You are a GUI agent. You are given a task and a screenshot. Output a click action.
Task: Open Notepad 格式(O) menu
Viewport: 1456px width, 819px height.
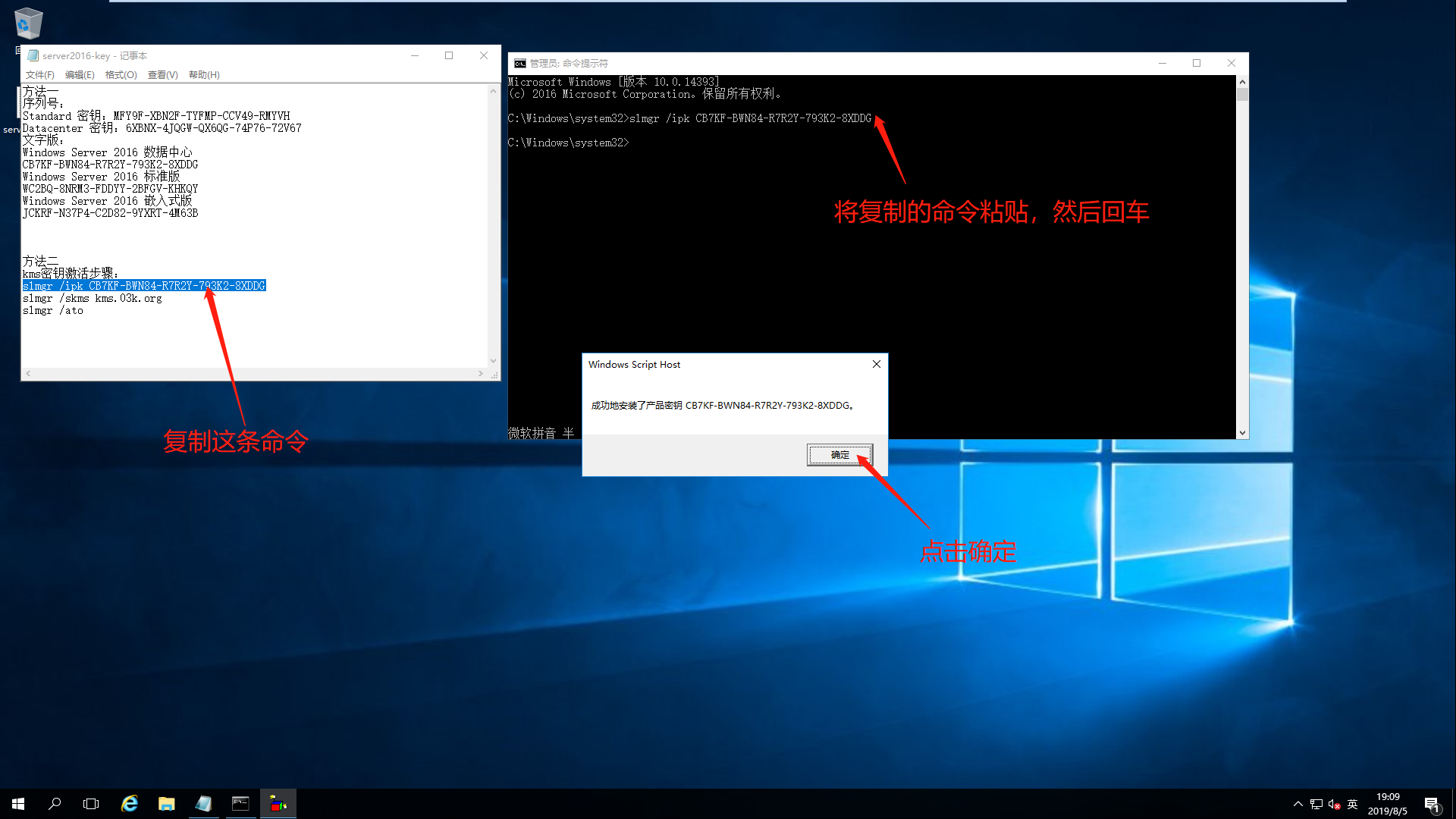click(x=121, y=74)
